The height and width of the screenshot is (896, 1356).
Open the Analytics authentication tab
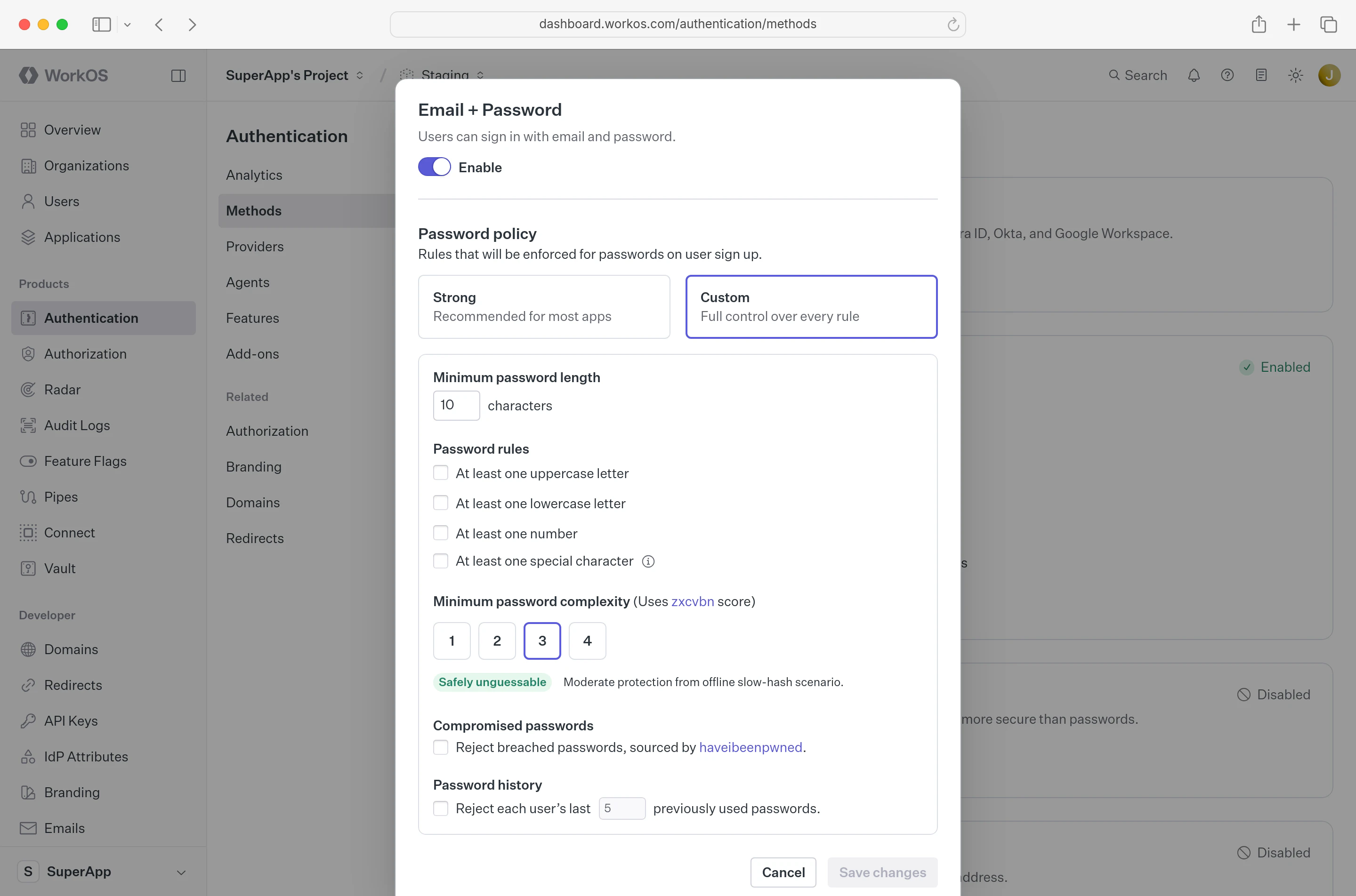254,175
